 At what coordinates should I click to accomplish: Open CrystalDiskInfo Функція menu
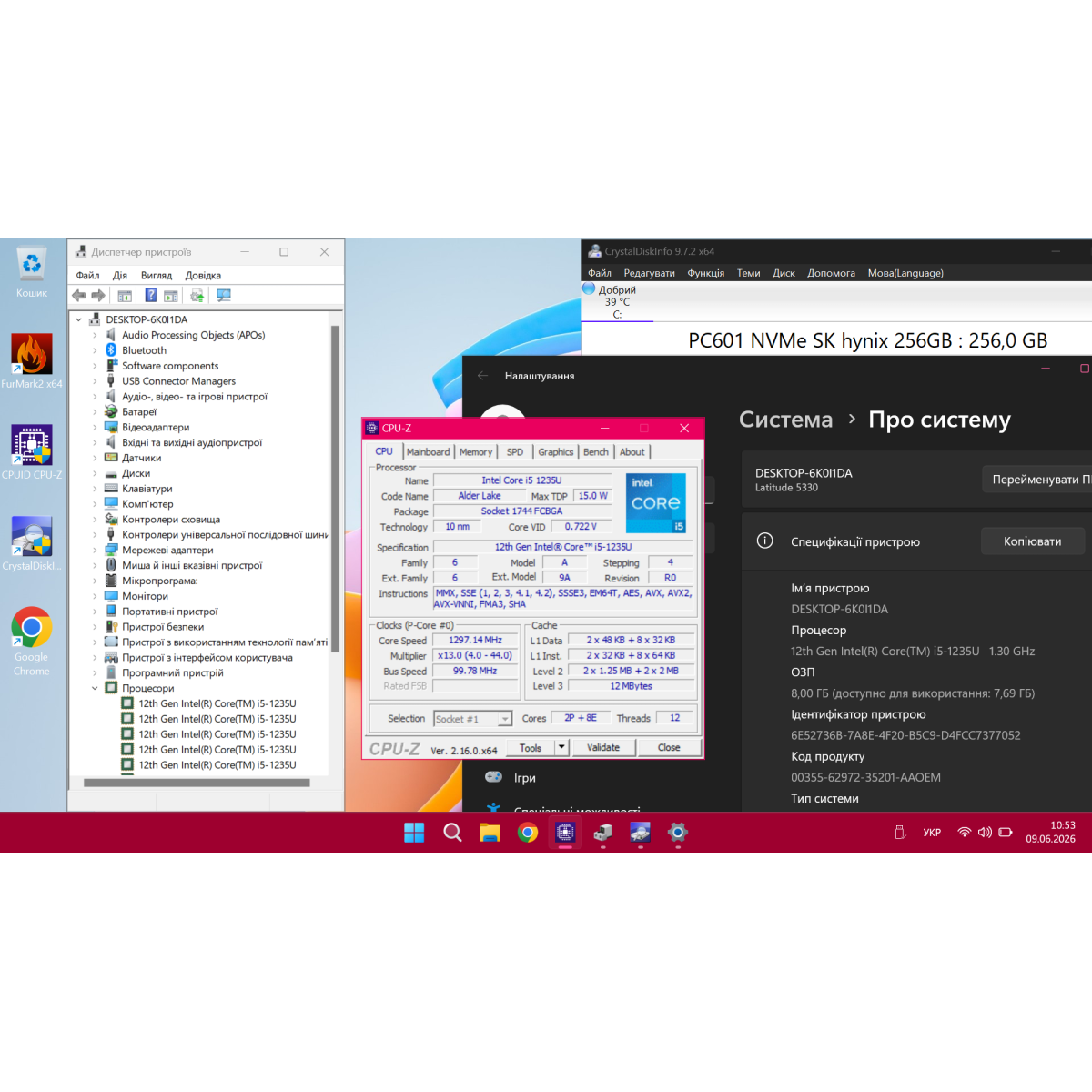coord(706,273)
